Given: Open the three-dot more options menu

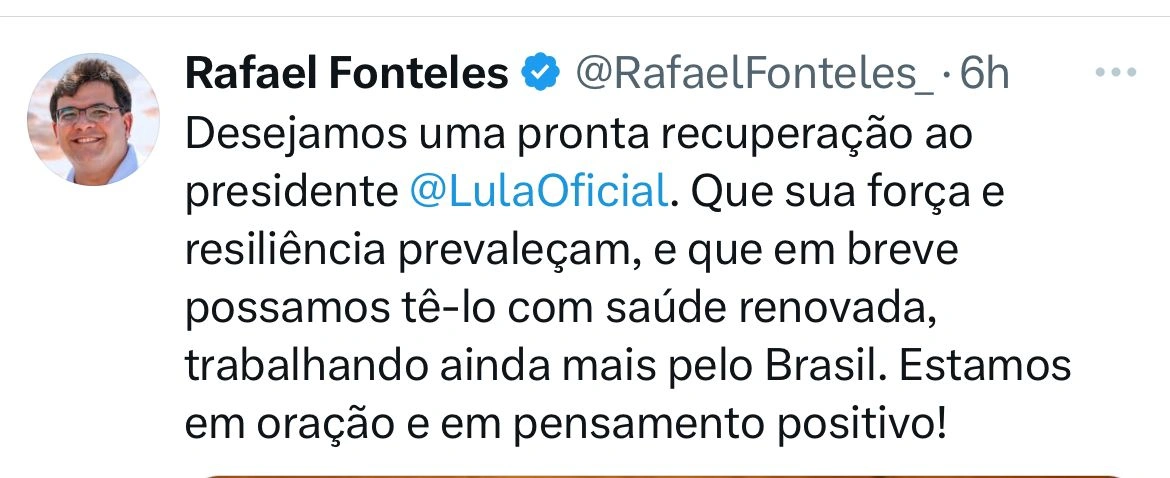Looking at the screenshot, I should [1113, 73].
